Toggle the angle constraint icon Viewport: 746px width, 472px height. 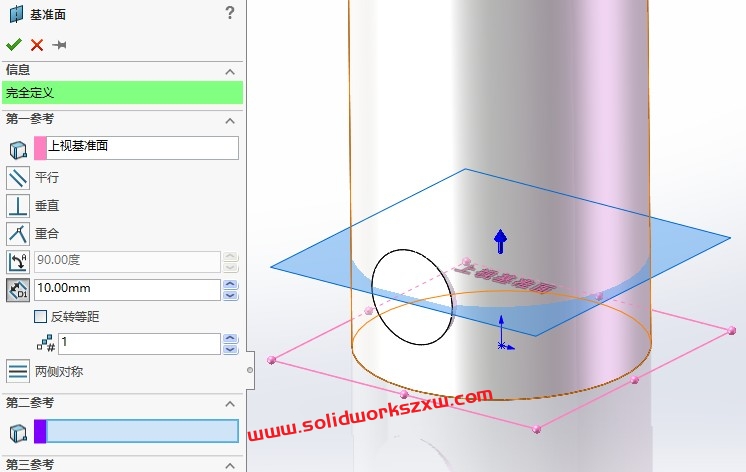(18, 262)
